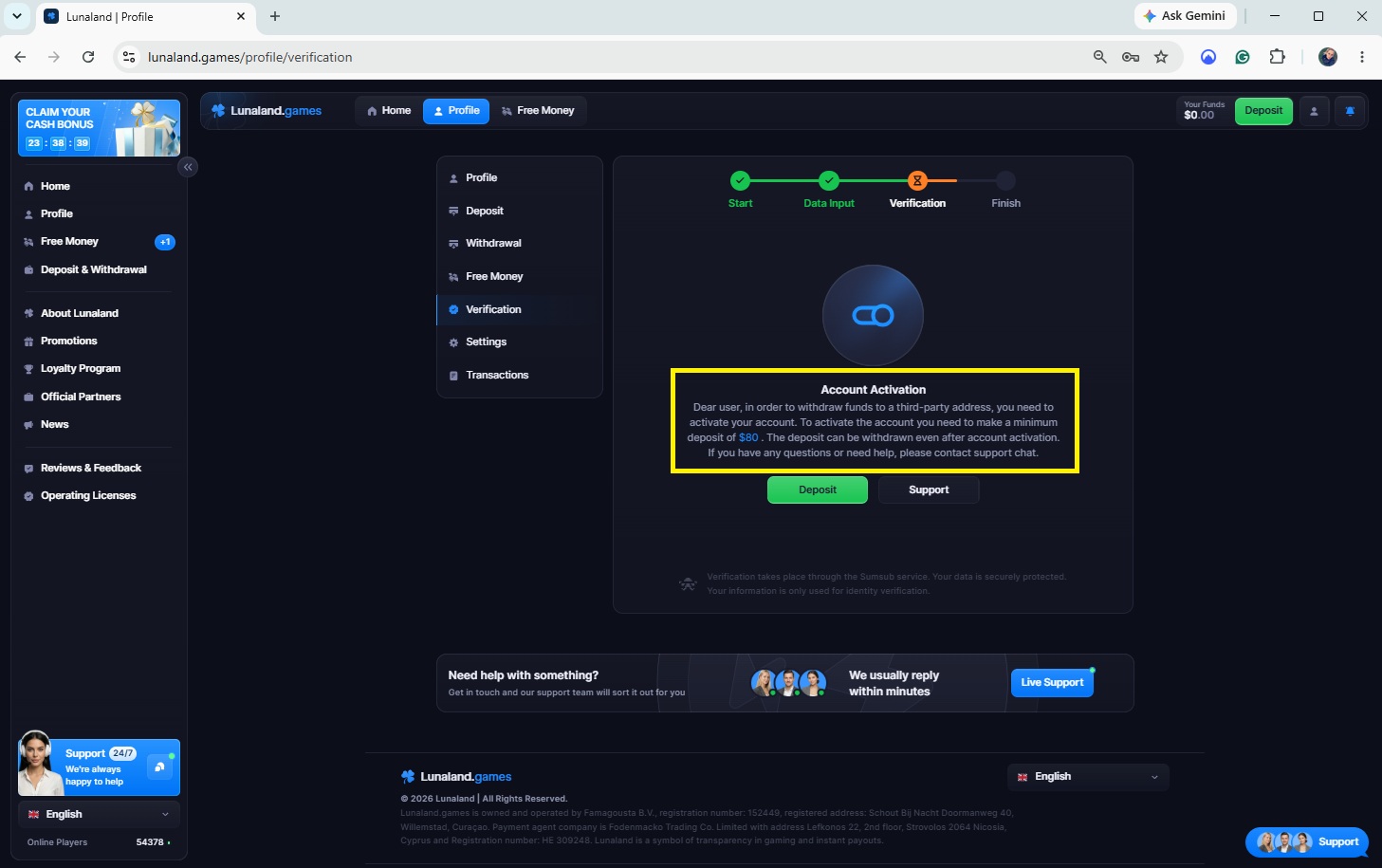Click the Online Players 54378 counter
This screenshot has width=1382, height=868.
click(x=99, y=842)
